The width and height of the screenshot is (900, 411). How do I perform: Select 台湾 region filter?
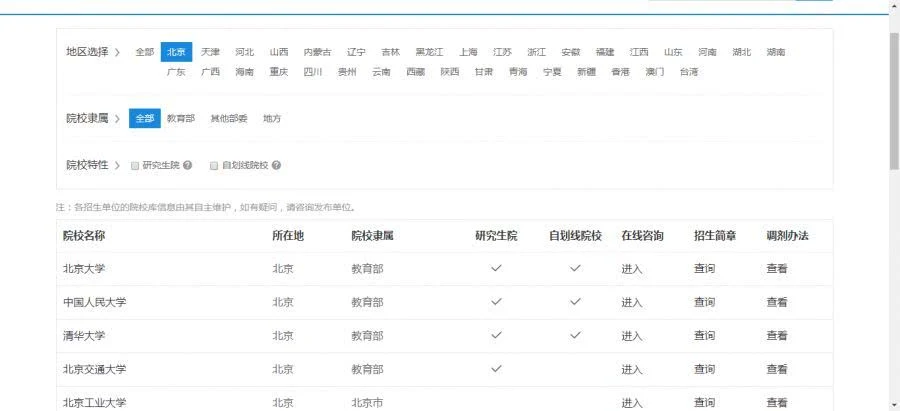(x=689, y=72)
